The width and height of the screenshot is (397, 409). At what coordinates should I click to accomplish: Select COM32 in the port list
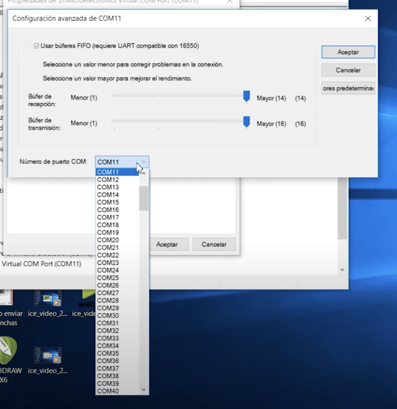117,331
